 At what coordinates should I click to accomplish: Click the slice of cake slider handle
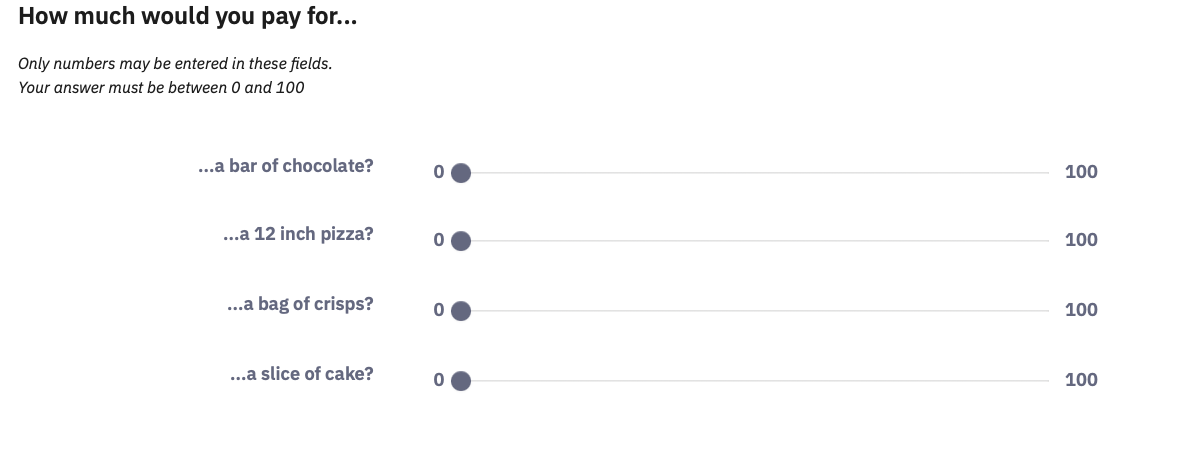[x=460, y=381]
